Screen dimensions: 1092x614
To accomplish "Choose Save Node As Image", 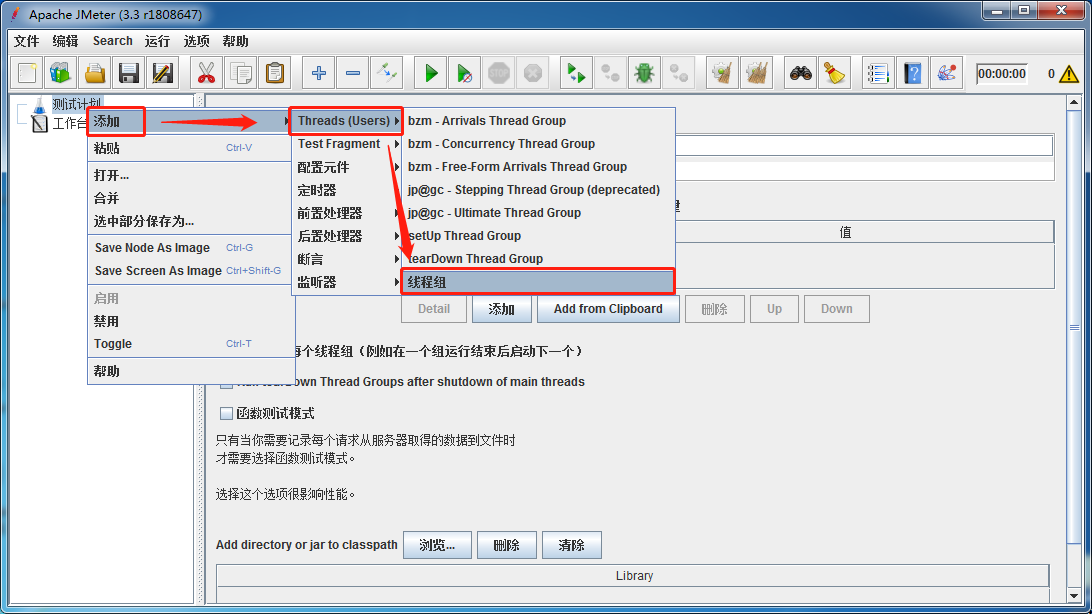I will point(189,248).
